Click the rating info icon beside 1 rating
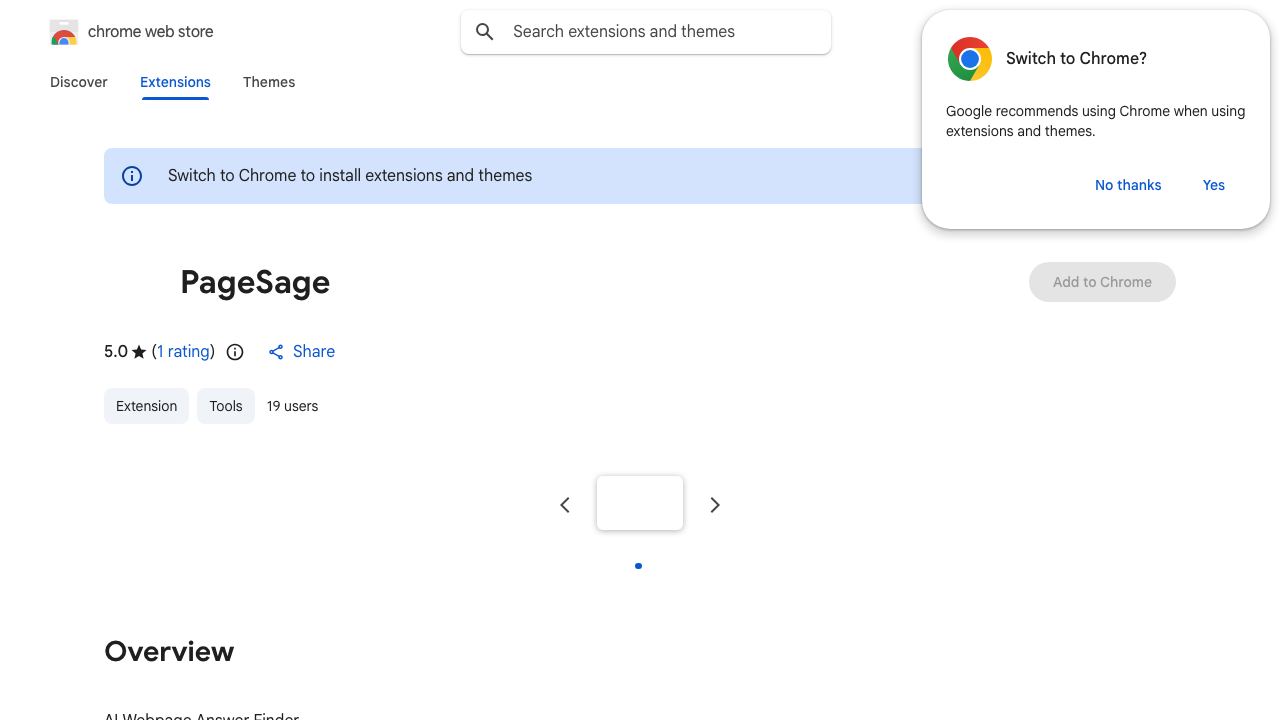Screen dimensions: 1280x720 235,352
